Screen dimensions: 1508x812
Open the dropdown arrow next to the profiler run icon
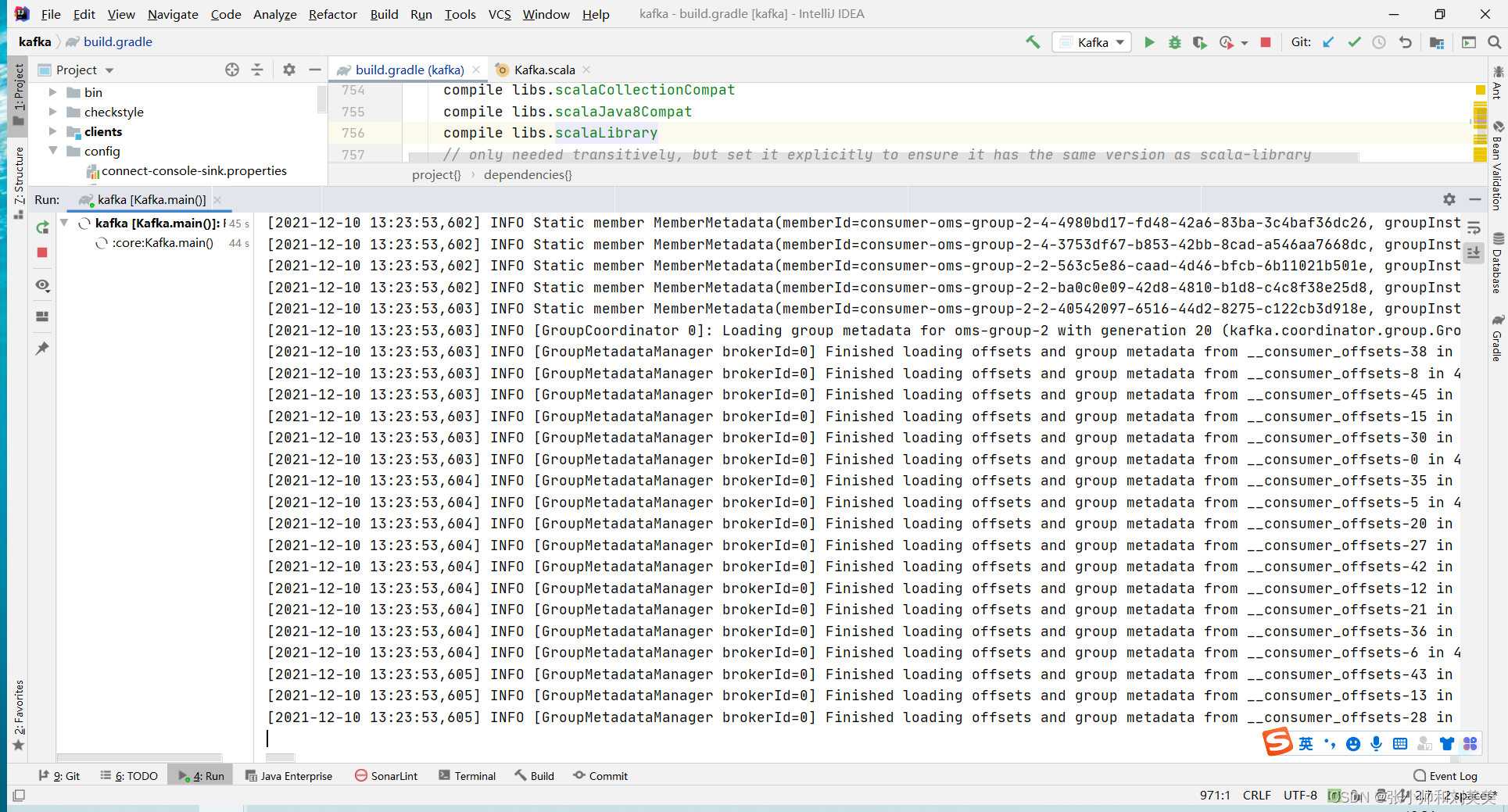[x=1245, y=43]
